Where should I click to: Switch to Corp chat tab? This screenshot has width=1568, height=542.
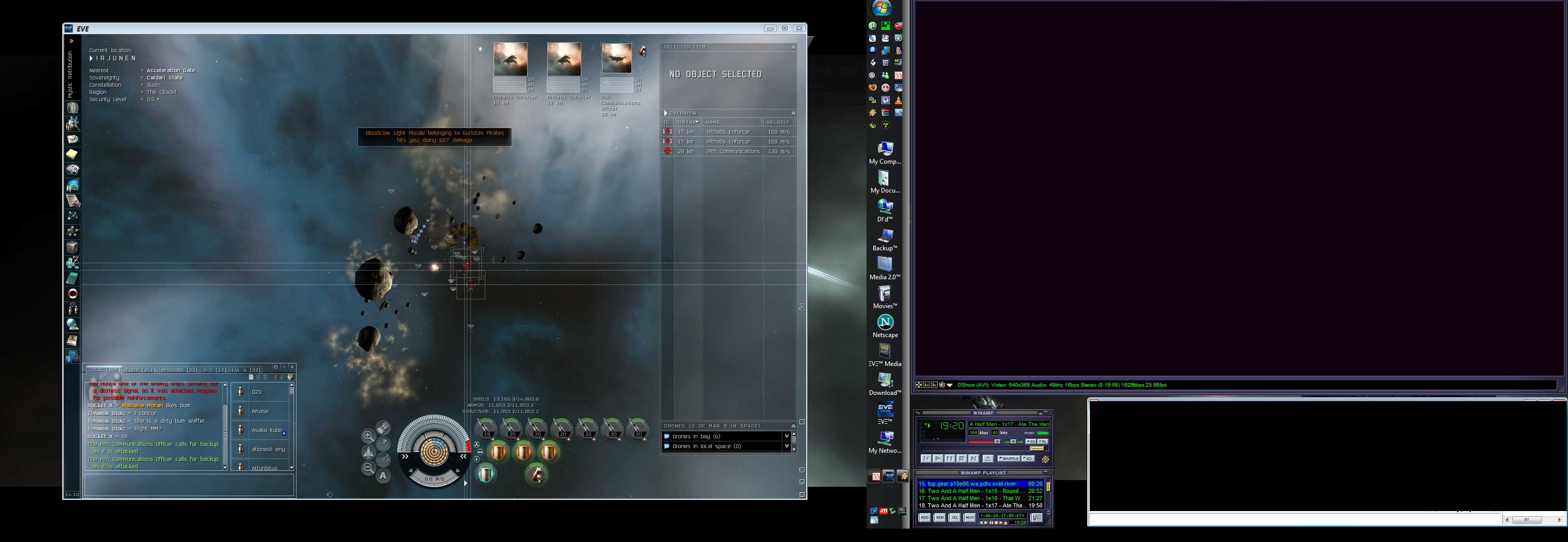click(x=141, y=370)
